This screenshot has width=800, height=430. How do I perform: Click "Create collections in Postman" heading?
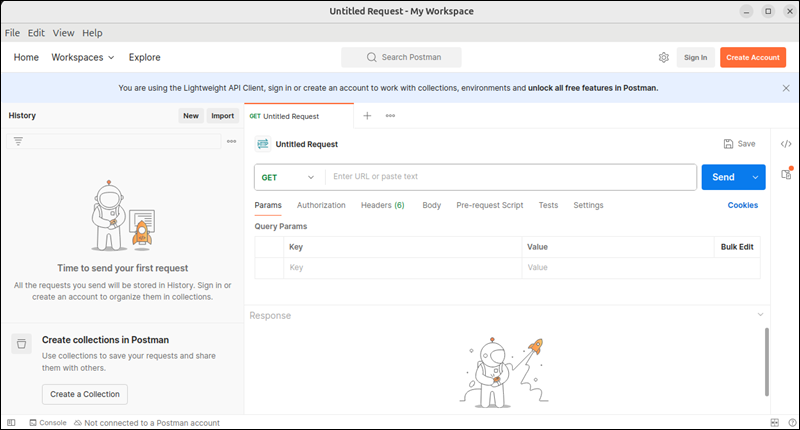click(x=105, y=340)
